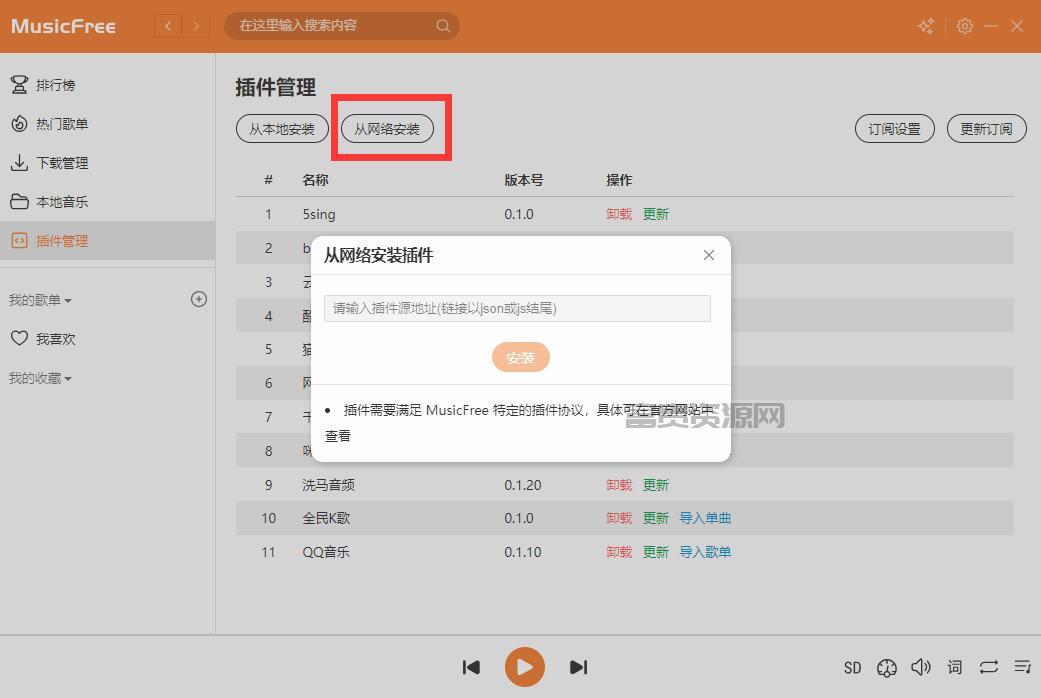Screen dimensions: 1041x698
Task: Select the QQ音乐 plugin name
Action: [x=325, y=552]
